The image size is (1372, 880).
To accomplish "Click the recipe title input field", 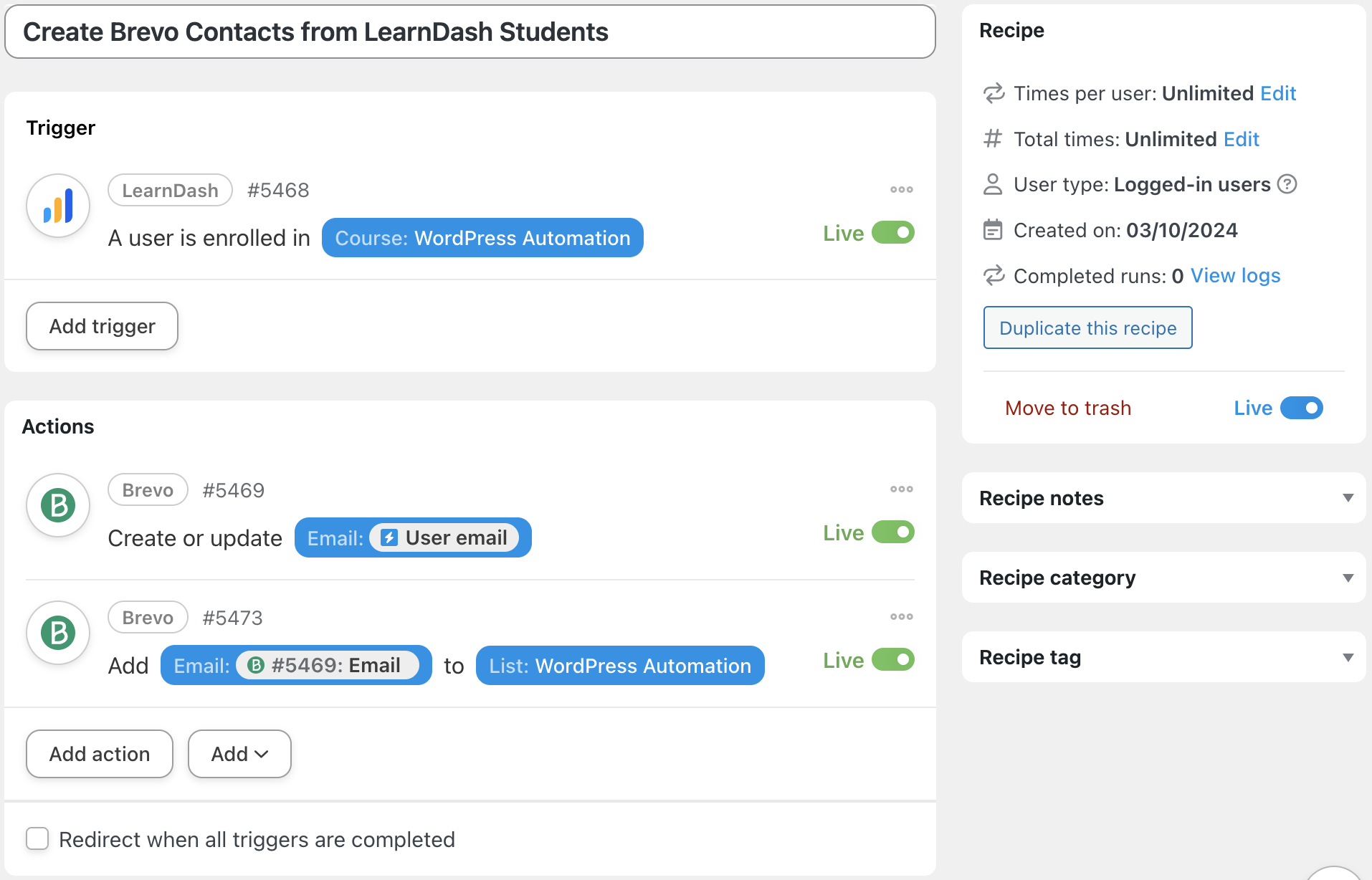I will coord(470,32).
